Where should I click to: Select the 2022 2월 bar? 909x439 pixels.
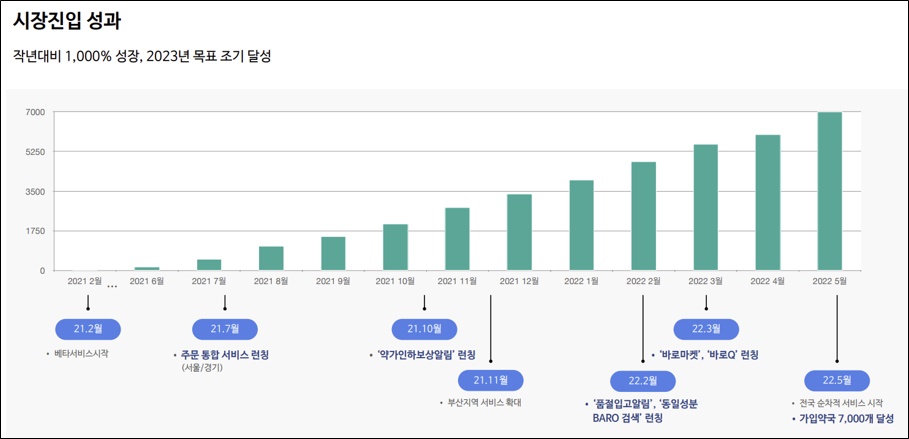click(643, 216)
